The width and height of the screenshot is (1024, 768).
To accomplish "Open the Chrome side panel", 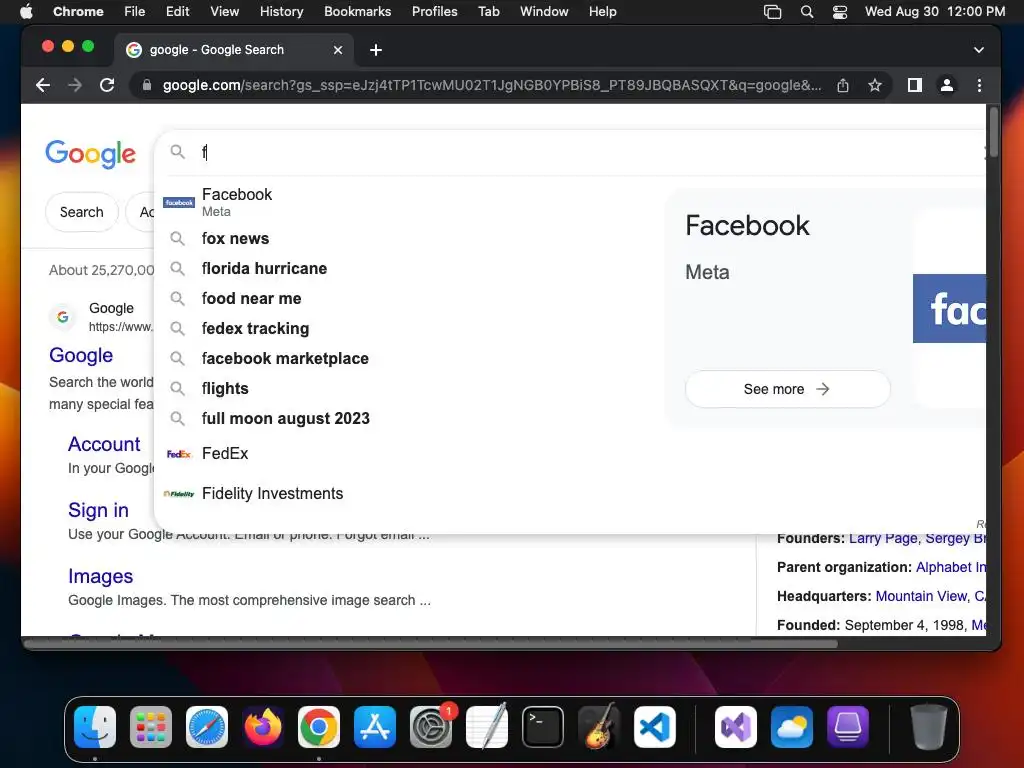I will [x=915, y=86].
